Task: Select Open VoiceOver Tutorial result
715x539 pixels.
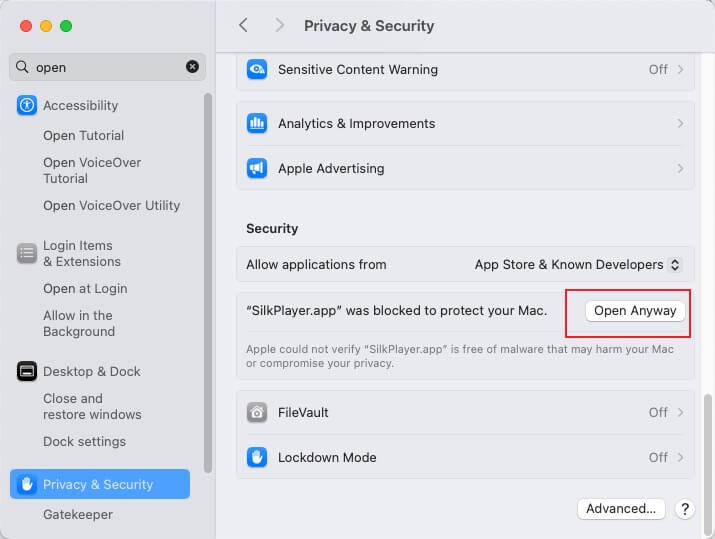Action: click(92, 171)
